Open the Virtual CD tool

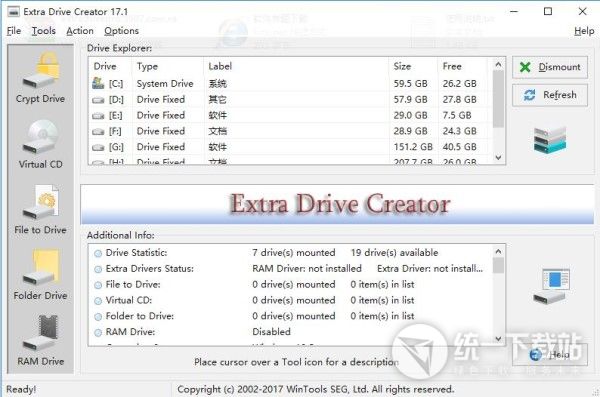[40, 144]
